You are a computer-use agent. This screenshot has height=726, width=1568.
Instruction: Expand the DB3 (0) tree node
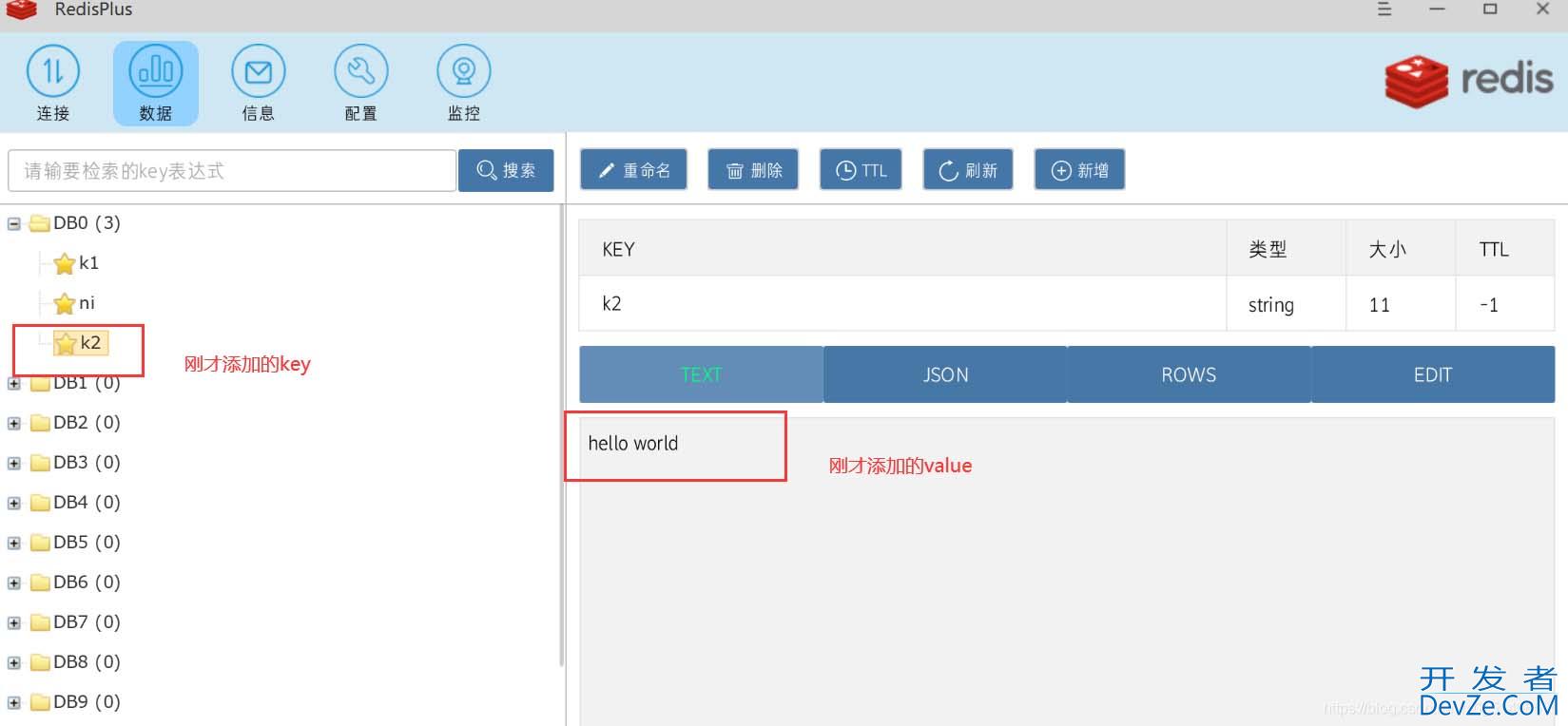click(14, 464)
